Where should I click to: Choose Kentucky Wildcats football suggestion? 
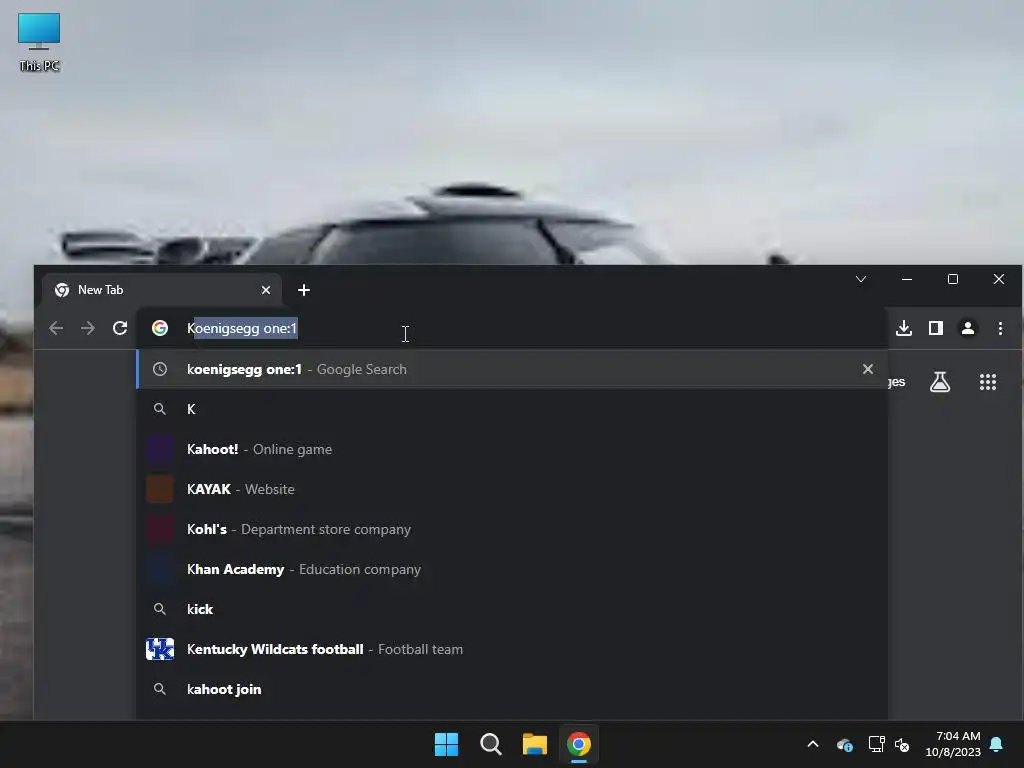point(511,649)
